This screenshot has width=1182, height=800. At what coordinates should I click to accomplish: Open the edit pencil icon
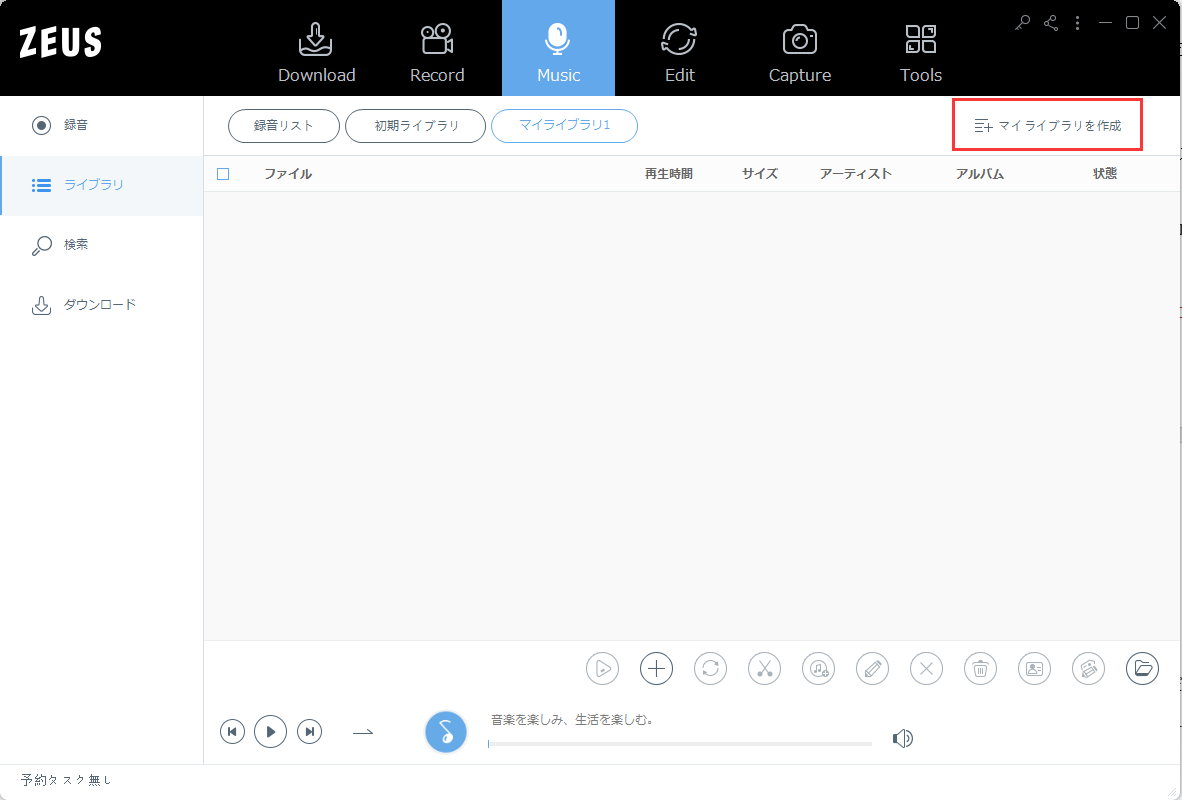[x=872, y=668]
